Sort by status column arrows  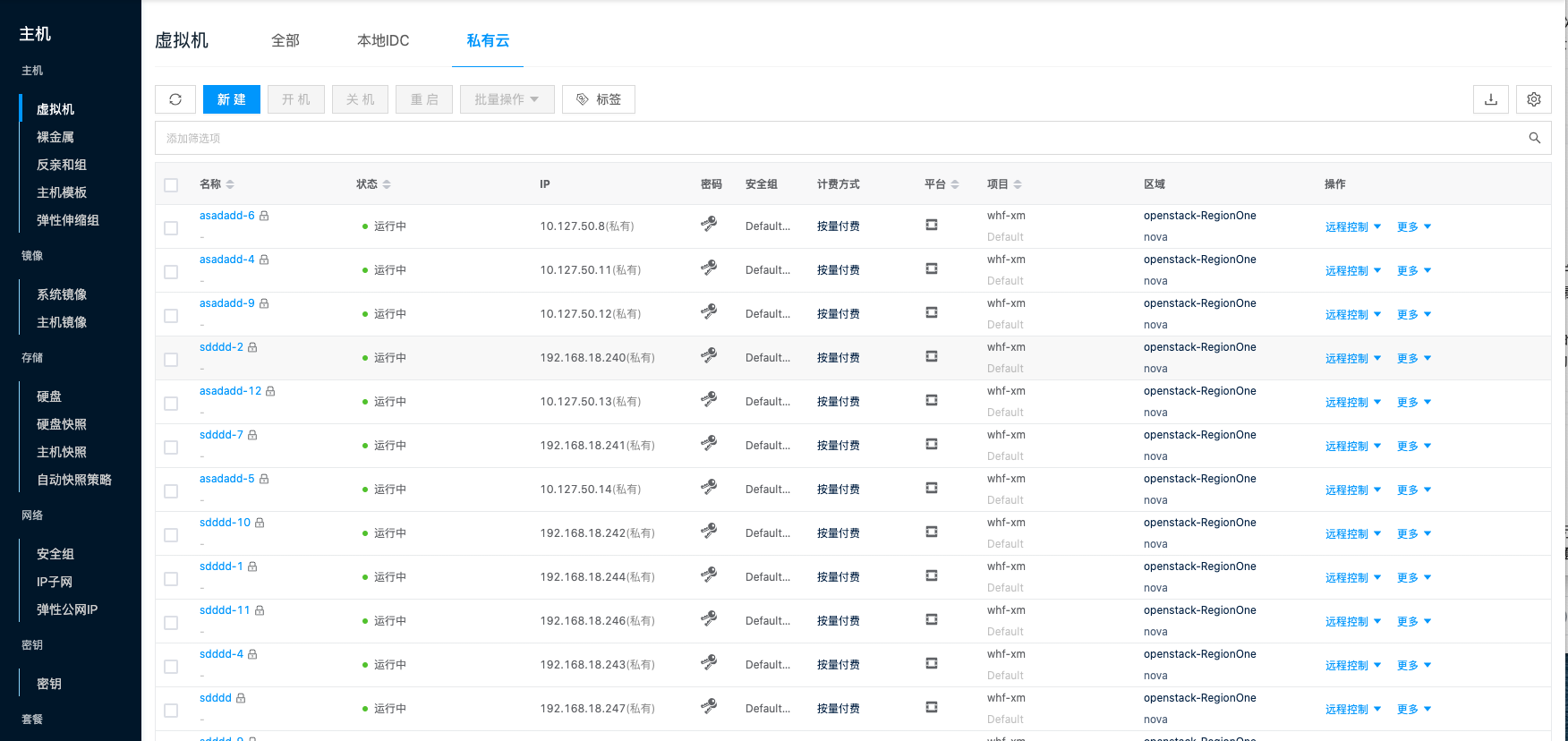(387, 184)
